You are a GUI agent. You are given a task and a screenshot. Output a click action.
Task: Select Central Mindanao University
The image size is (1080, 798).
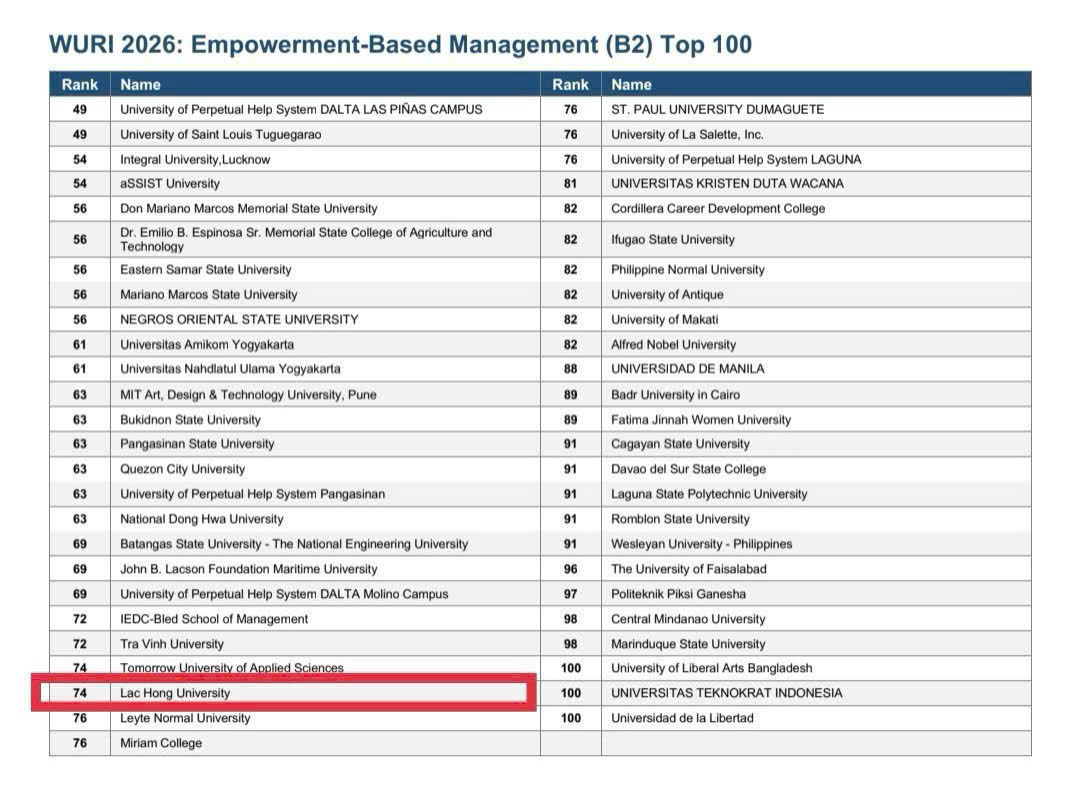(x=688, y=619)
